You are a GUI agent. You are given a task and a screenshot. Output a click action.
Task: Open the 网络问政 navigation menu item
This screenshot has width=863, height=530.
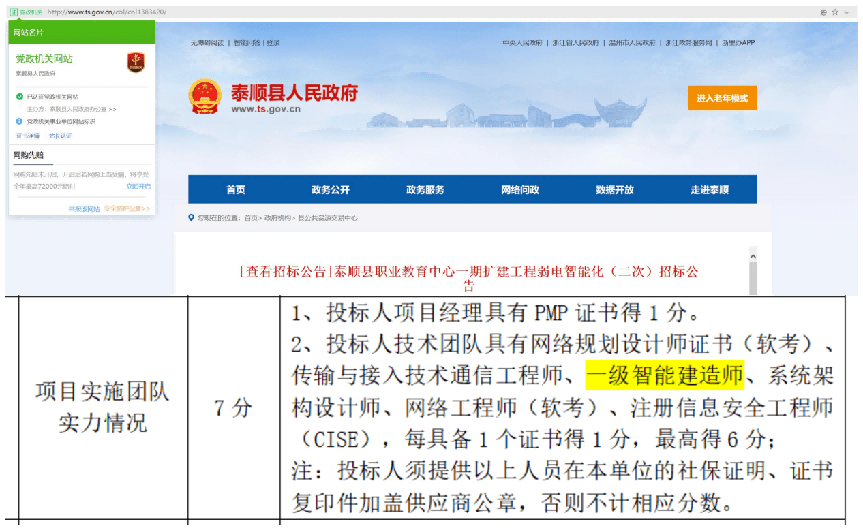(520, 189)
